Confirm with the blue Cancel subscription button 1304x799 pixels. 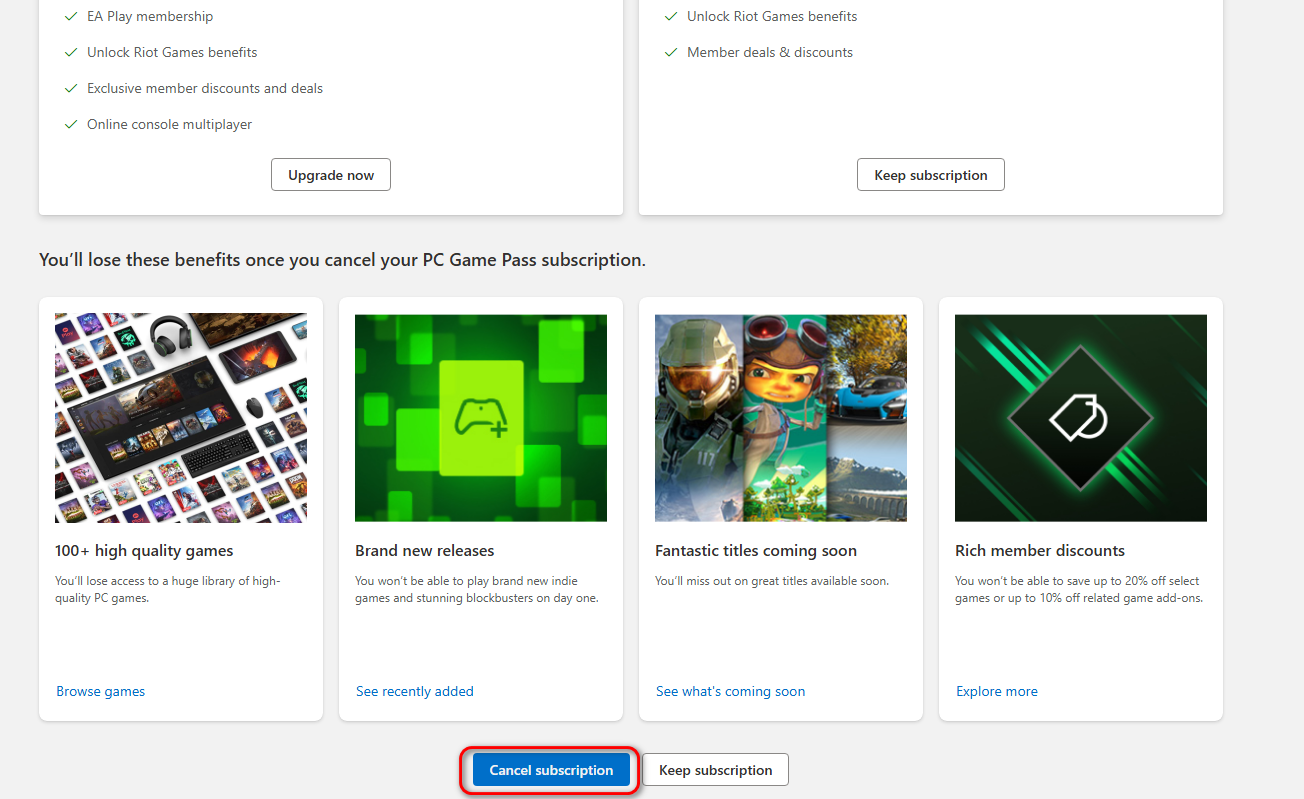point(551,770)
